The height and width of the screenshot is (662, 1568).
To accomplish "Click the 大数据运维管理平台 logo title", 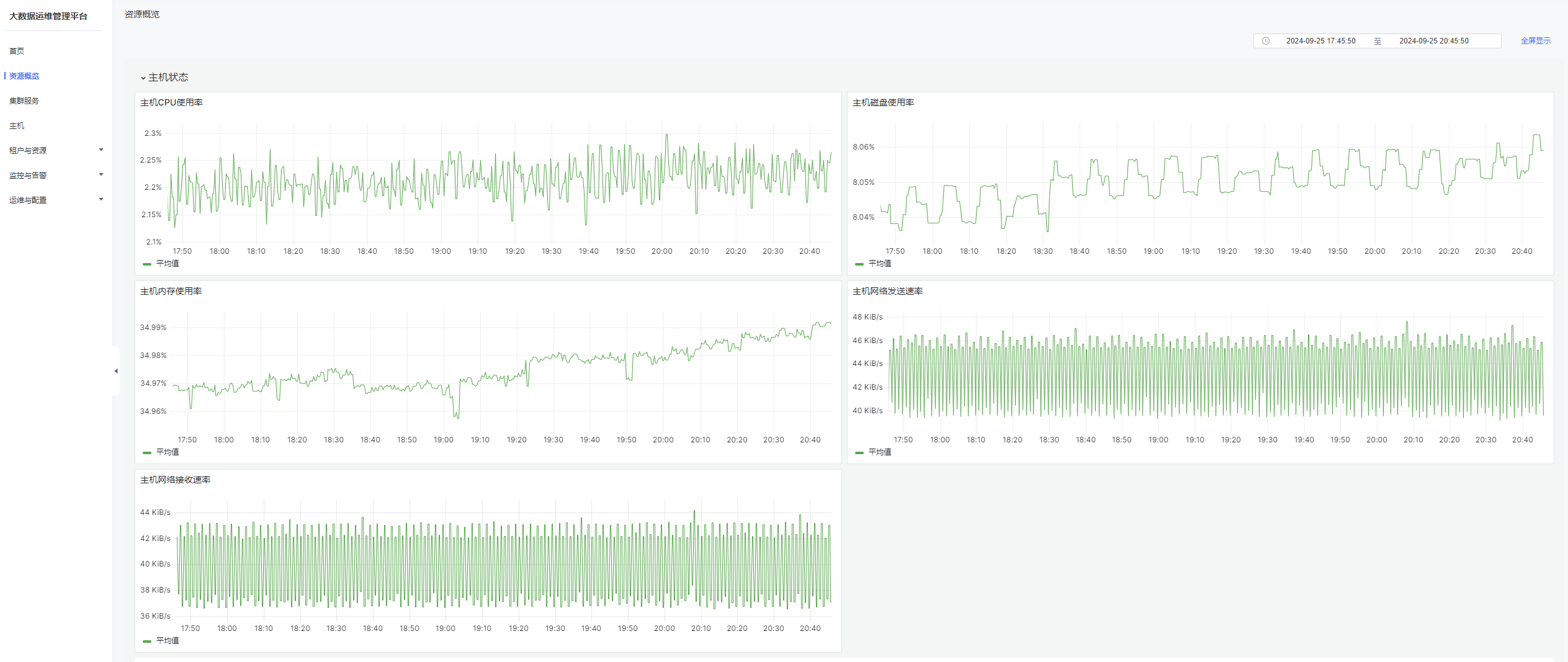I will click(48, 16).
